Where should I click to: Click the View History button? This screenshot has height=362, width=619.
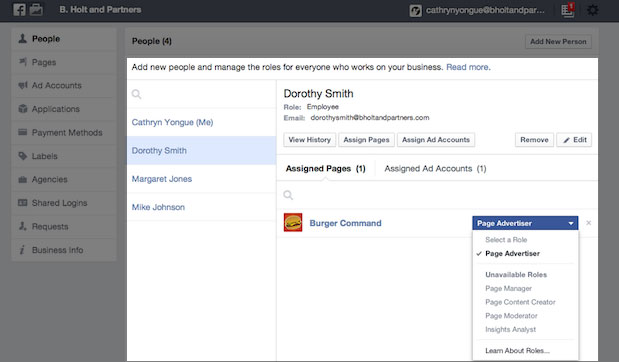coord(310,140)
